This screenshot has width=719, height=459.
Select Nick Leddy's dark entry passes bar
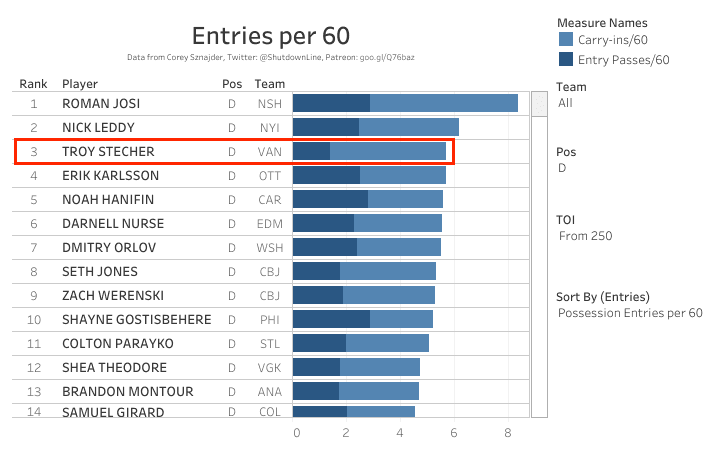(325, 127)
